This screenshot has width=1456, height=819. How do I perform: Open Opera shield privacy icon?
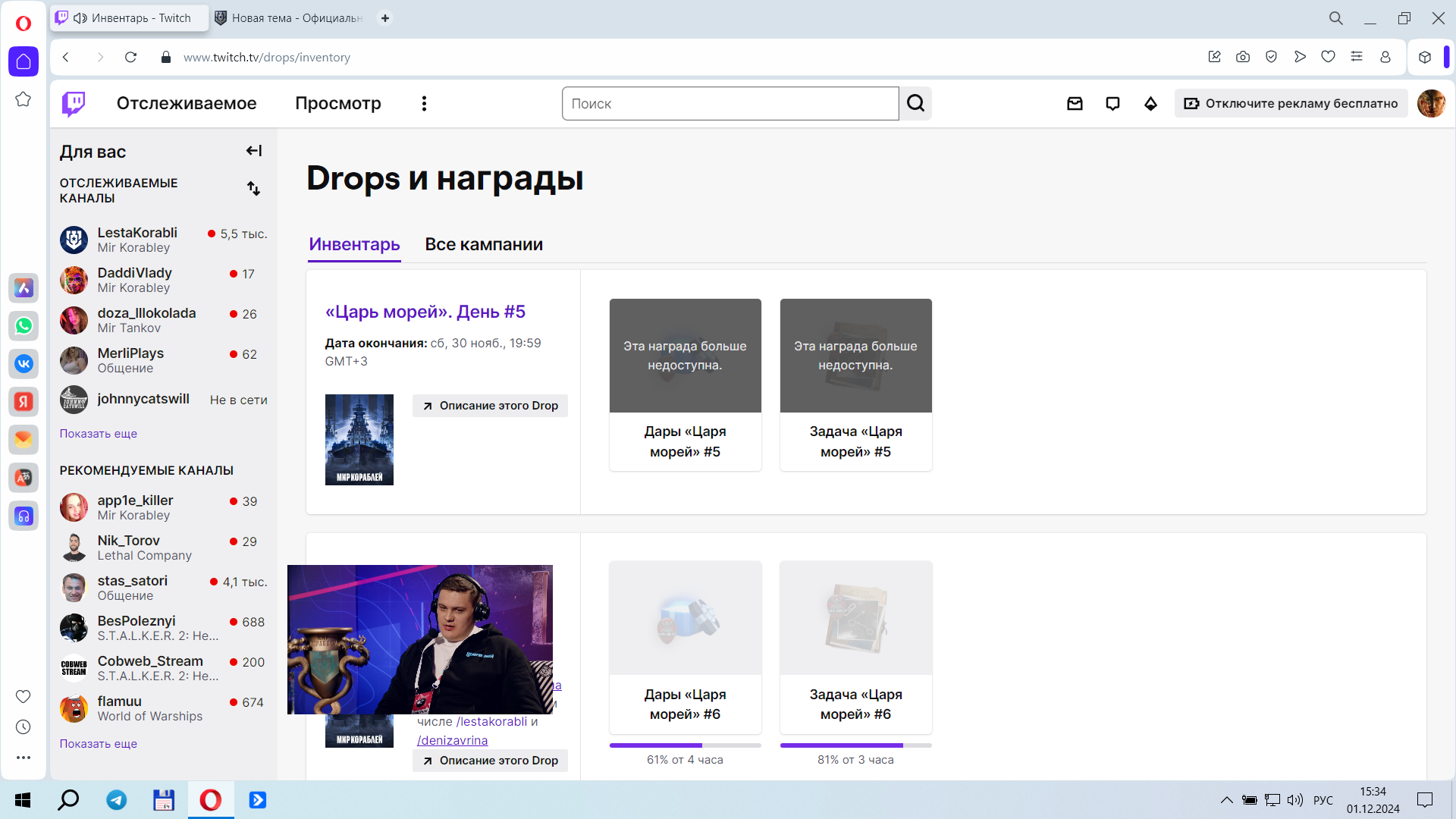click(1272, 57)
